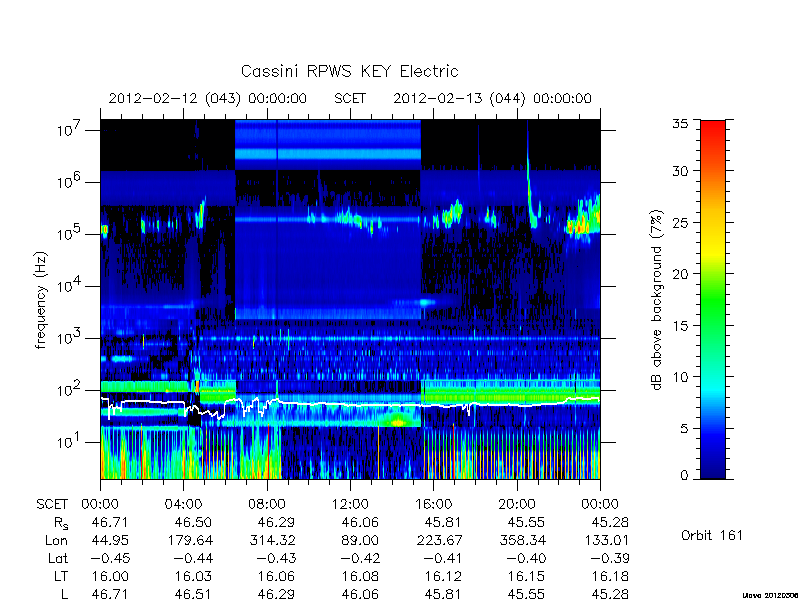Click the Lon value 44.95
The image size is (800, 600).
point(110,540)
